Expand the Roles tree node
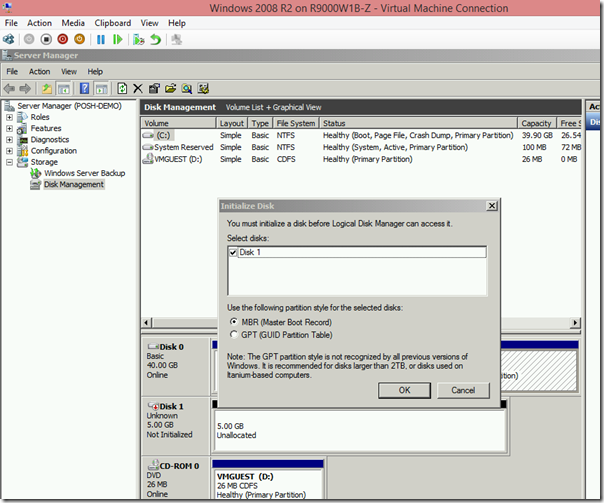The height and width of the screenshot is (503, 604). point(9,117)
